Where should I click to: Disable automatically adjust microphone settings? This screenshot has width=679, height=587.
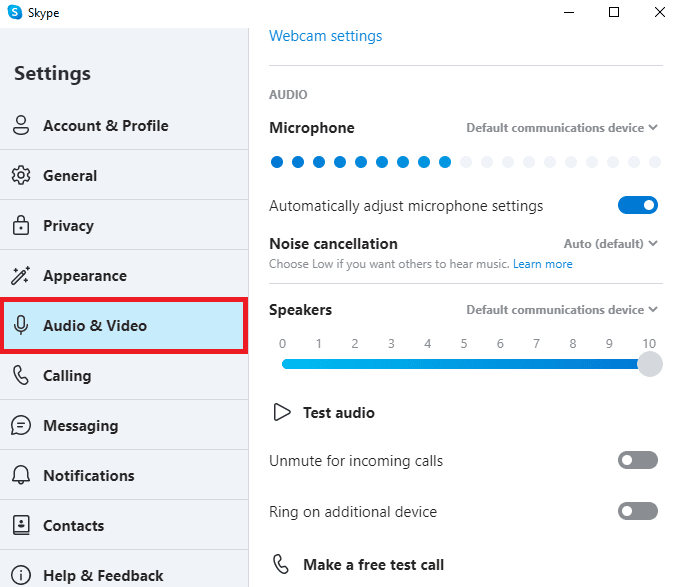click(637, 205)
